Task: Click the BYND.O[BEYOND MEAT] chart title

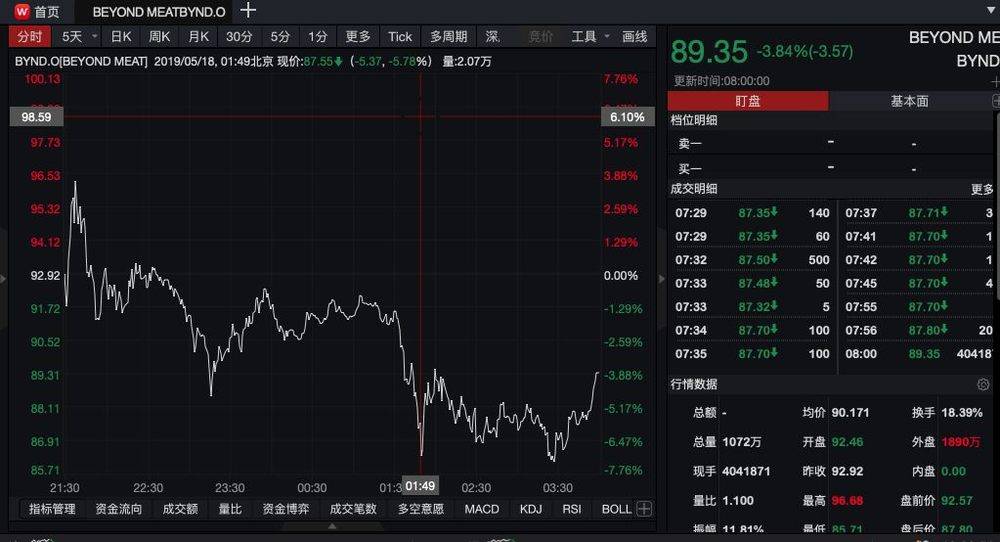Action: point(81,61)
